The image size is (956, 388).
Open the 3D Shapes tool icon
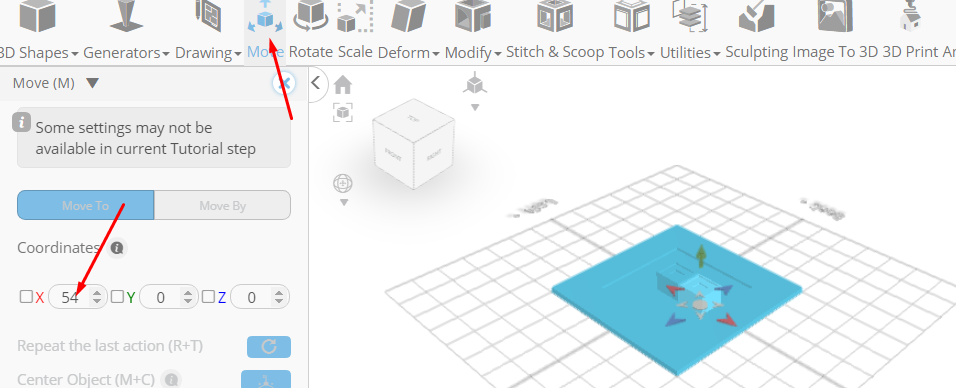pyautogui.click(x=38, y=16)
